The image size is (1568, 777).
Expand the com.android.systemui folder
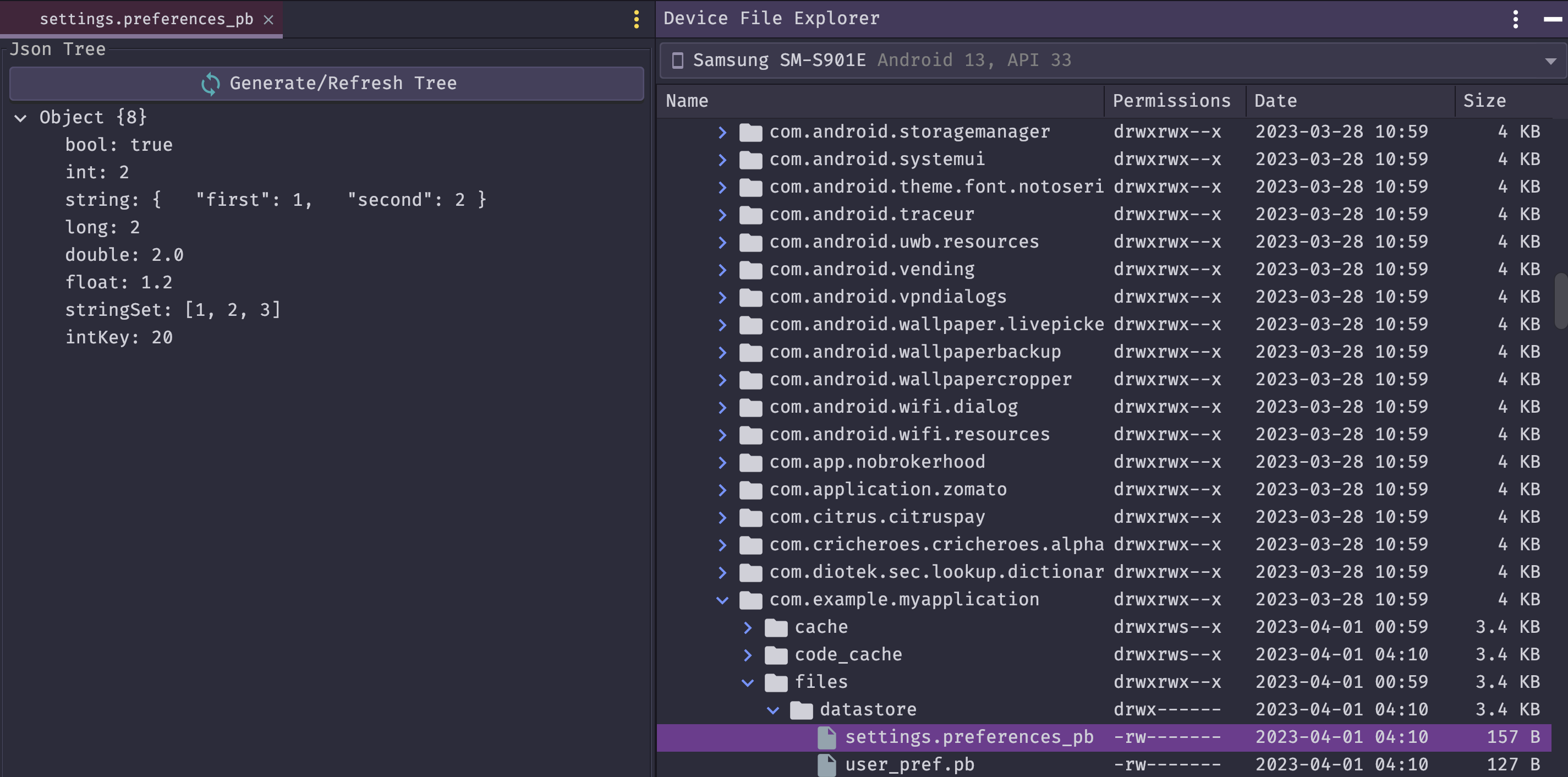(x=722, y=160)
